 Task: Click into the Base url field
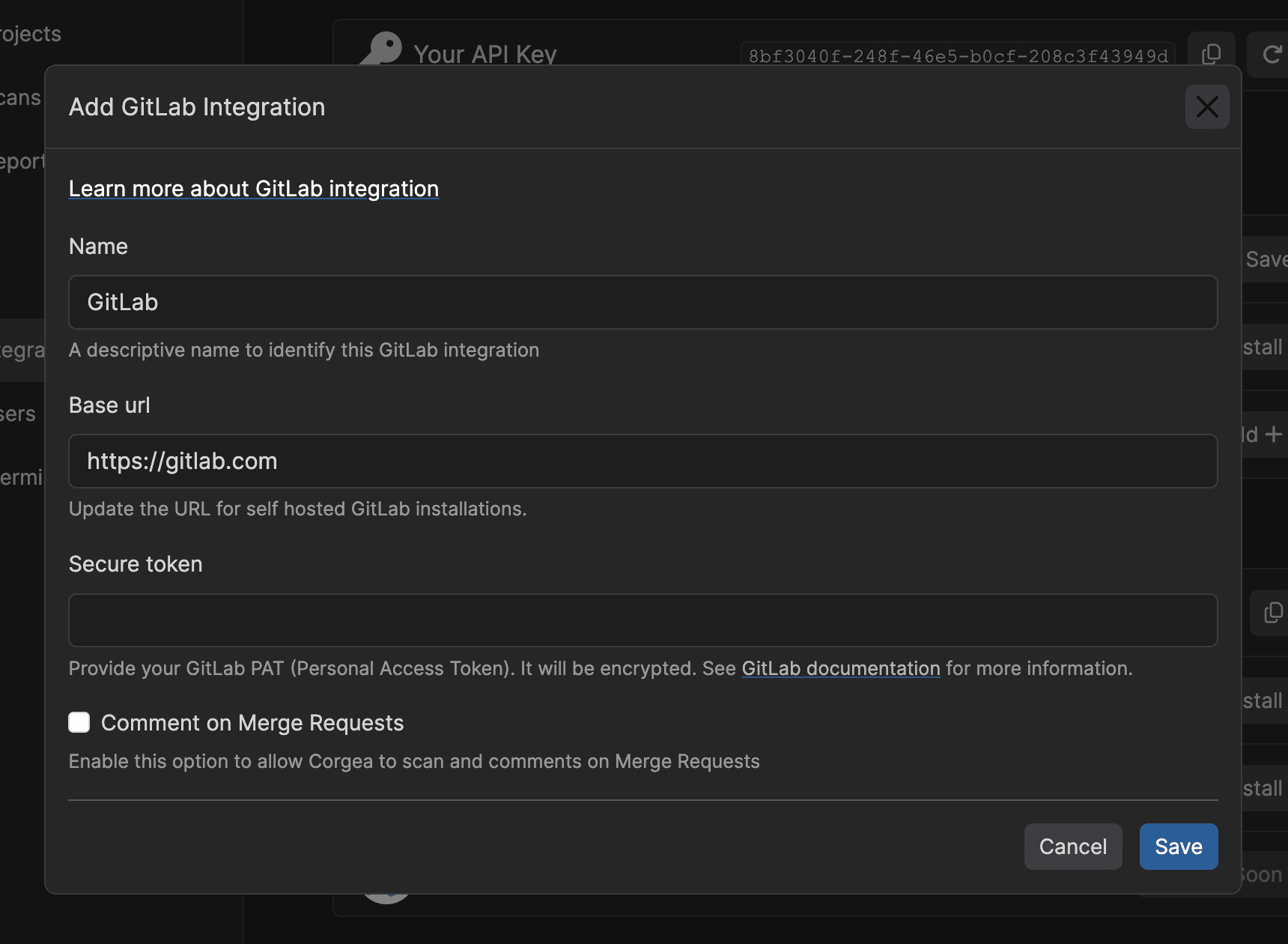point(643,462)
